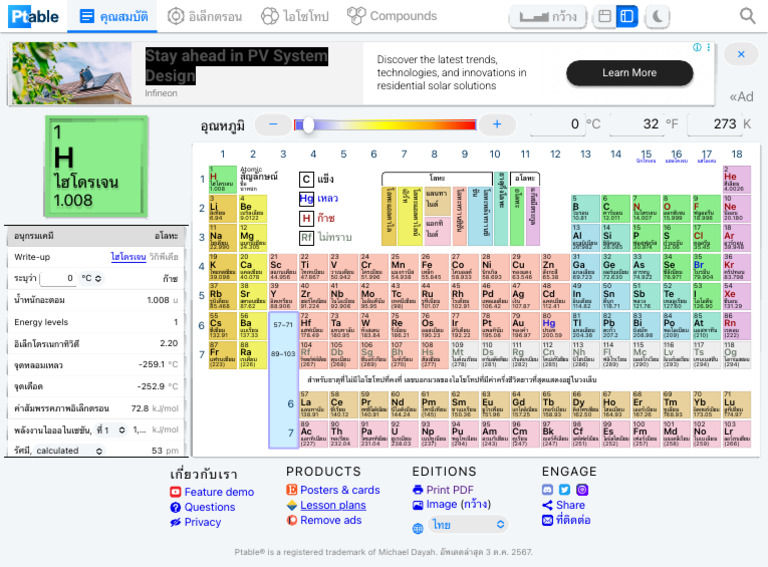This screenshot has height=567, width=768.
Task: Select the Carbon element cell
Action: coord(616,209)
